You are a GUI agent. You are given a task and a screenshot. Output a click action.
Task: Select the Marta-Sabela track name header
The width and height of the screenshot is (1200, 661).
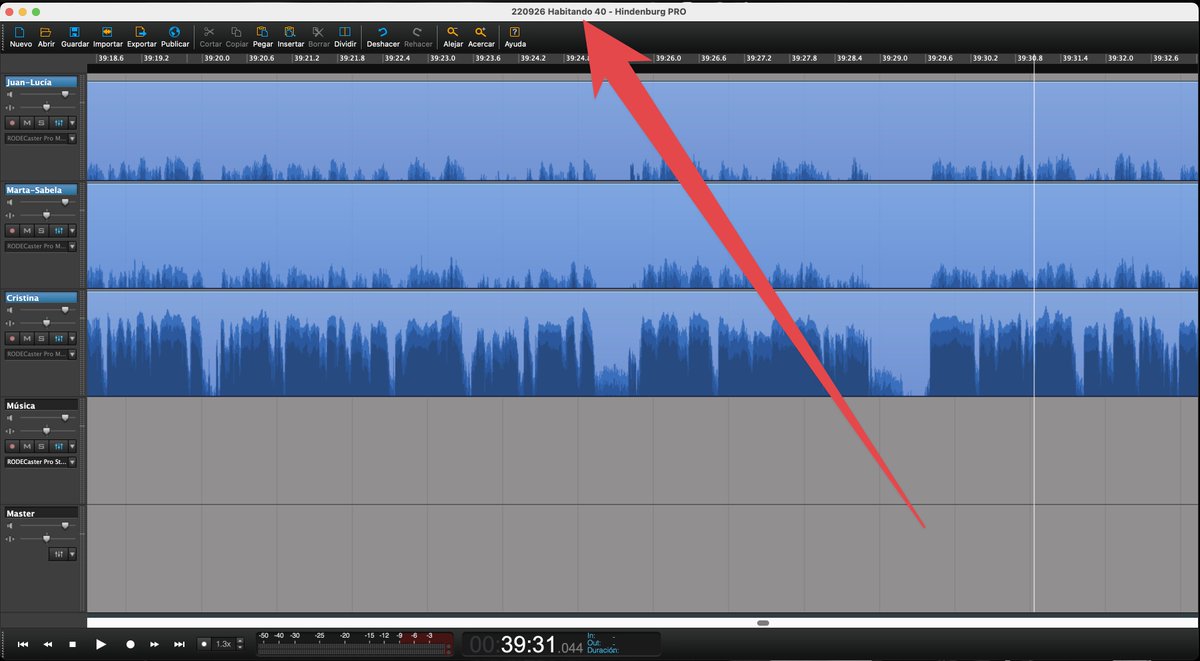[x=41, y=190]
